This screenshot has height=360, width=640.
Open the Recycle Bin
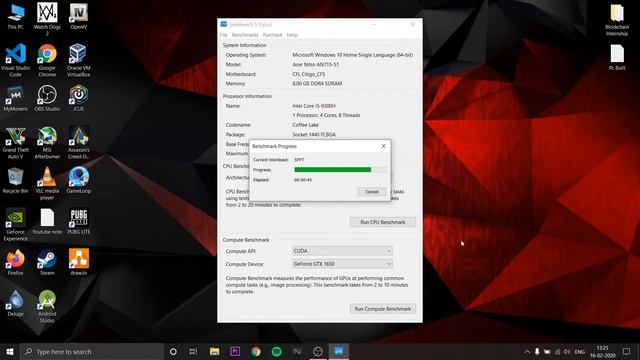pos(16,180)
